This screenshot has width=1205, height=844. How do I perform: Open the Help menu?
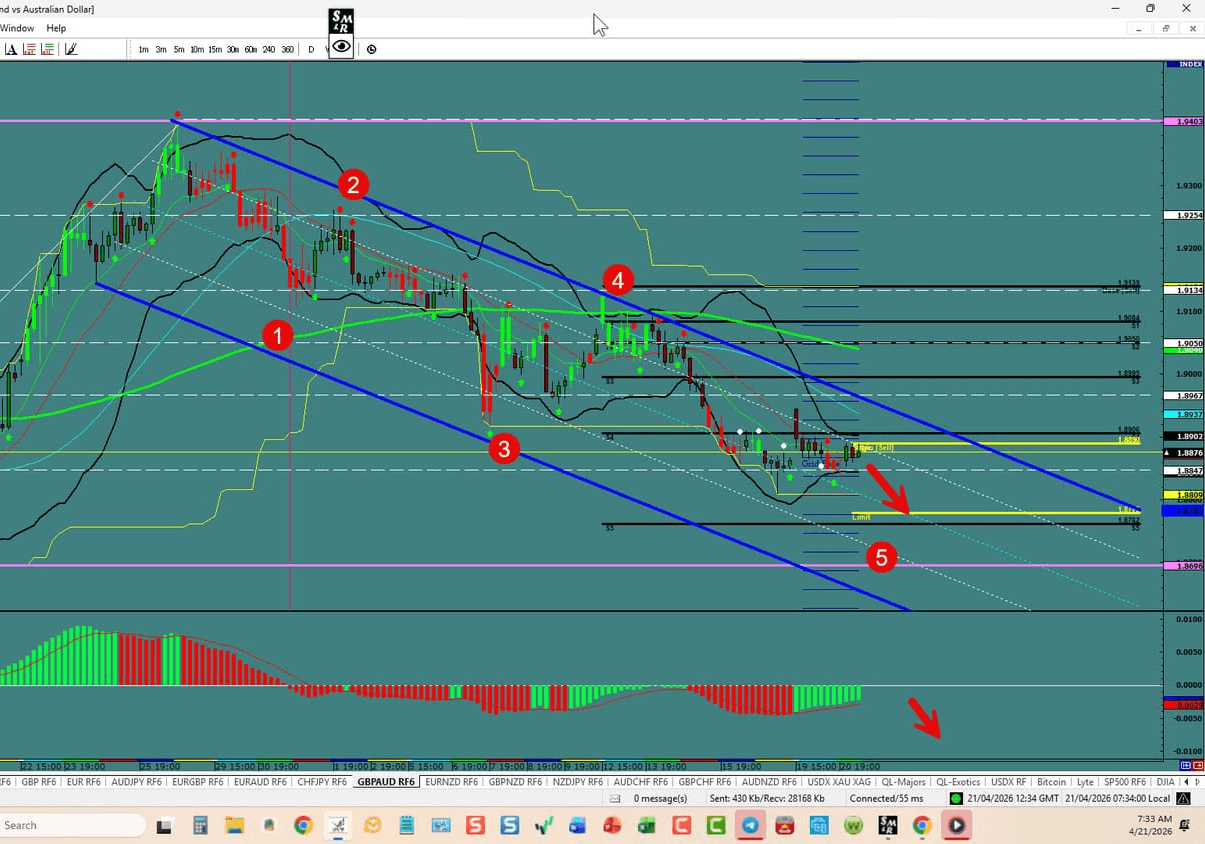point(56,28)
